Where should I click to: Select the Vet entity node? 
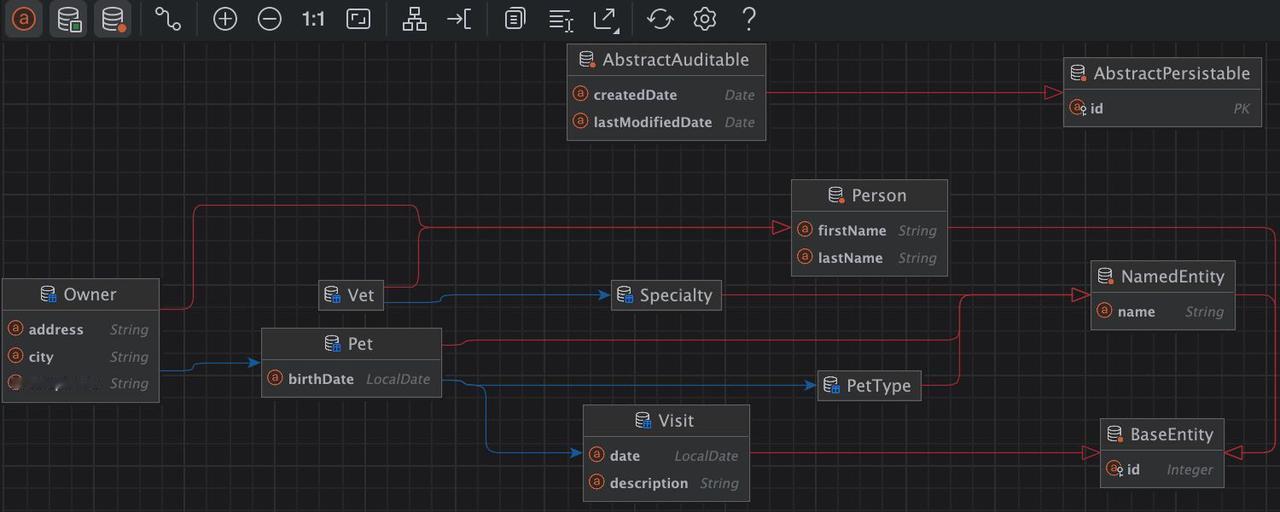click(x=351, y=295)
